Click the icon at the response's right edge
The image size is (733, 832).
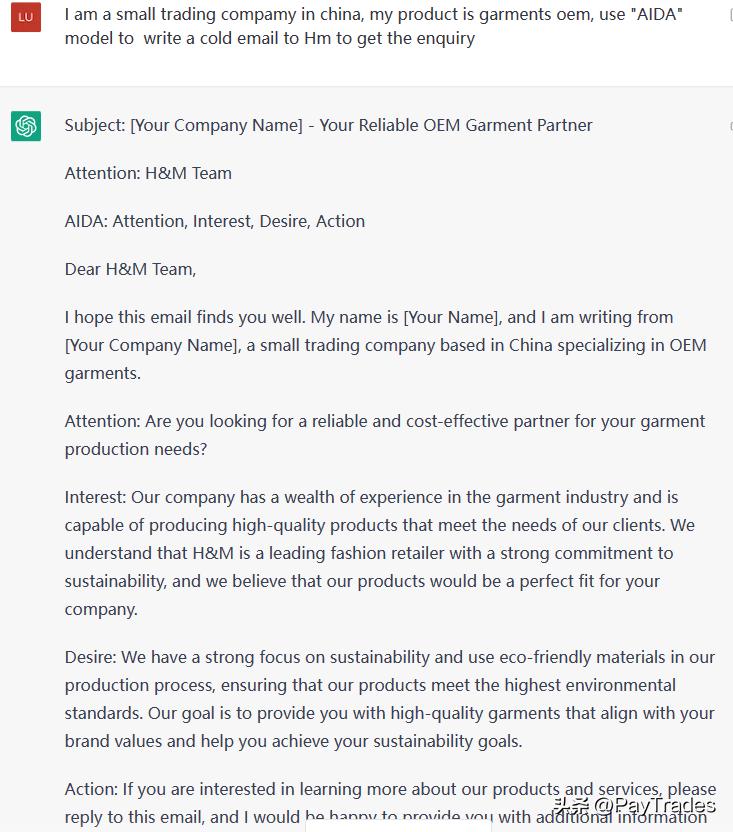tap(730, 126)
